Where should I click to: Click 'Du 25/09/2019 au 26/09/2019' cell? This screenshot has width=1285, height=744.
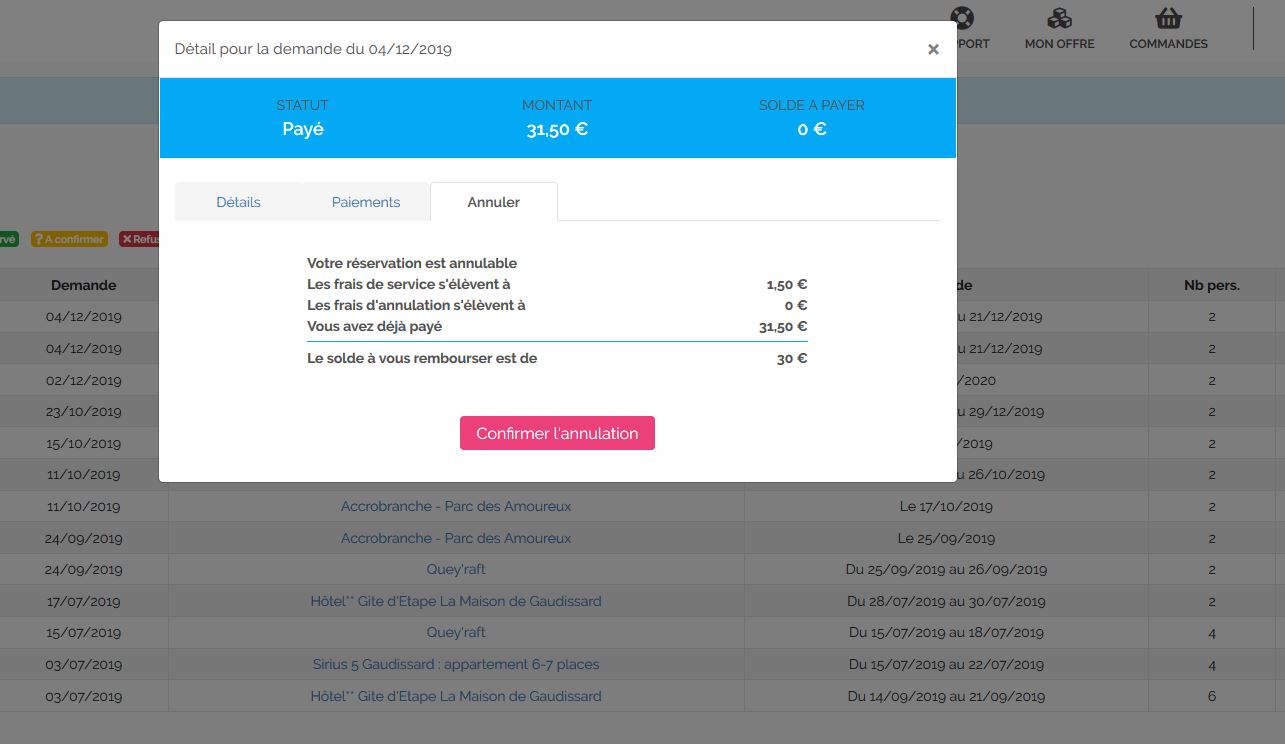[946, 569]
